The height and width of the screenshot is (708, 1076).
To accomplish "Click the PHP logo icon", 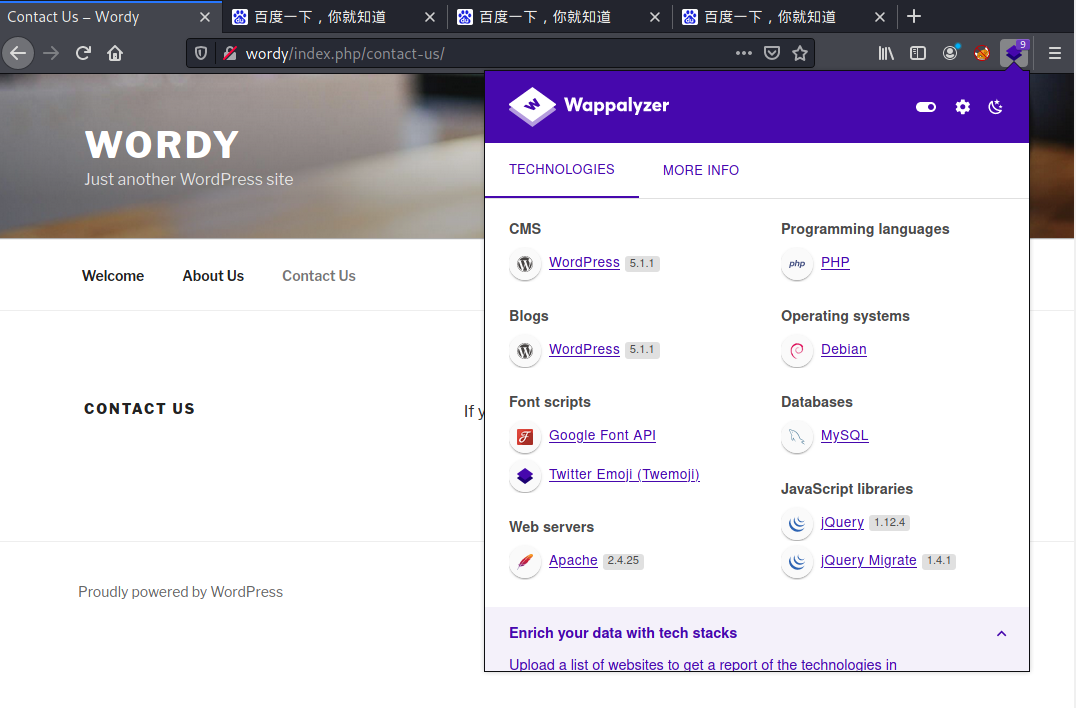I will pyautogui.click(x=797, y=263).
